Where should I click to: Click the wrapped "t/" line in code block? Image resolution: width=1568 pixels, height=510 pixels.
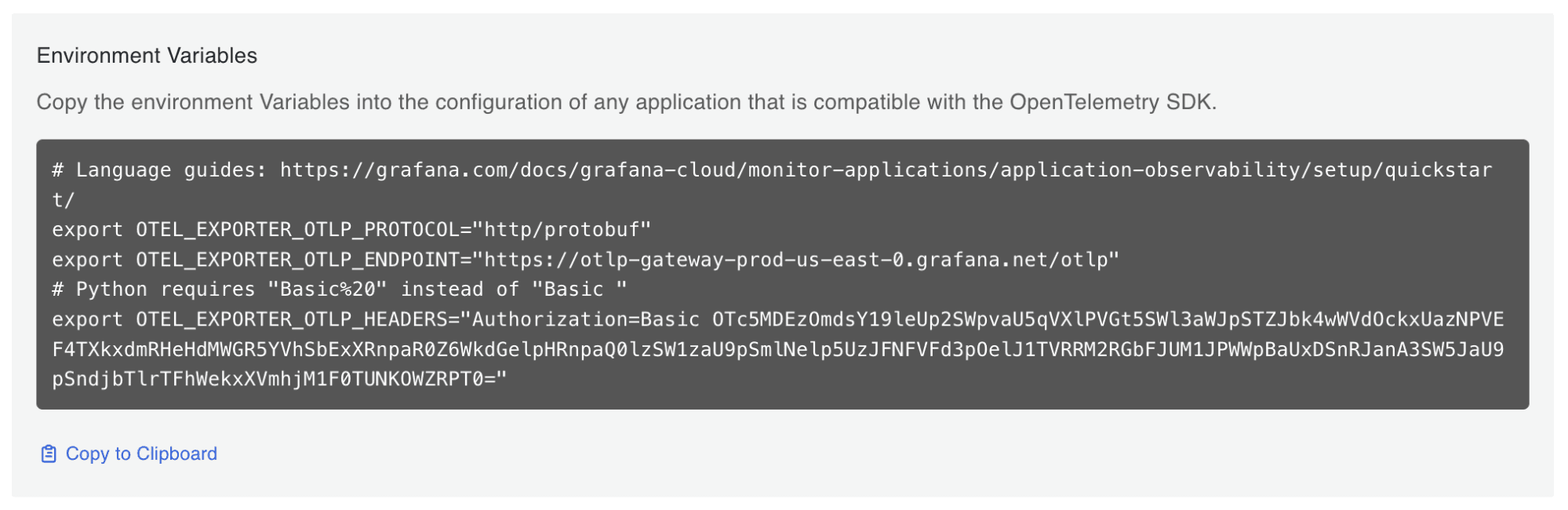coord(63,200)
